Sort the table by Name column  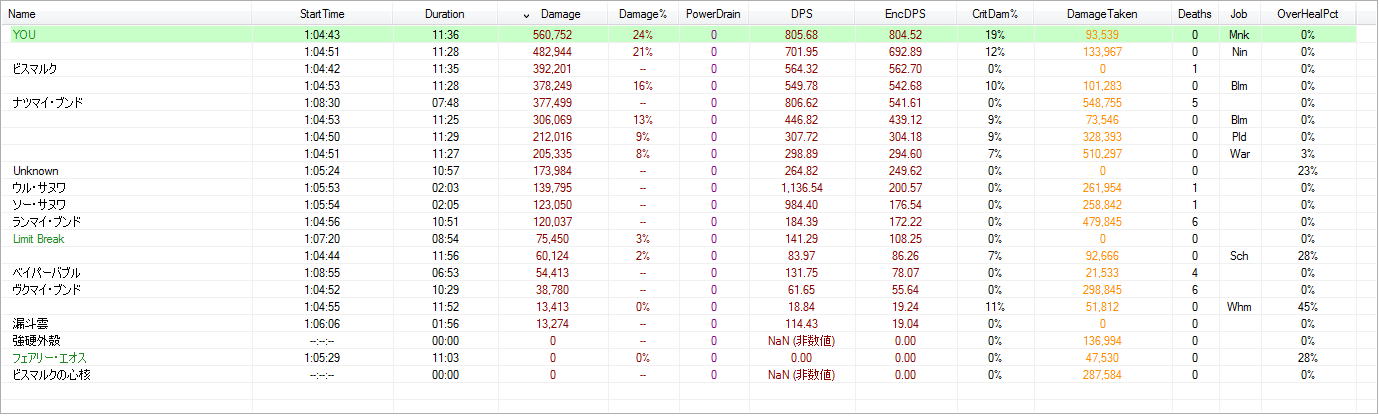click(22, 15)
